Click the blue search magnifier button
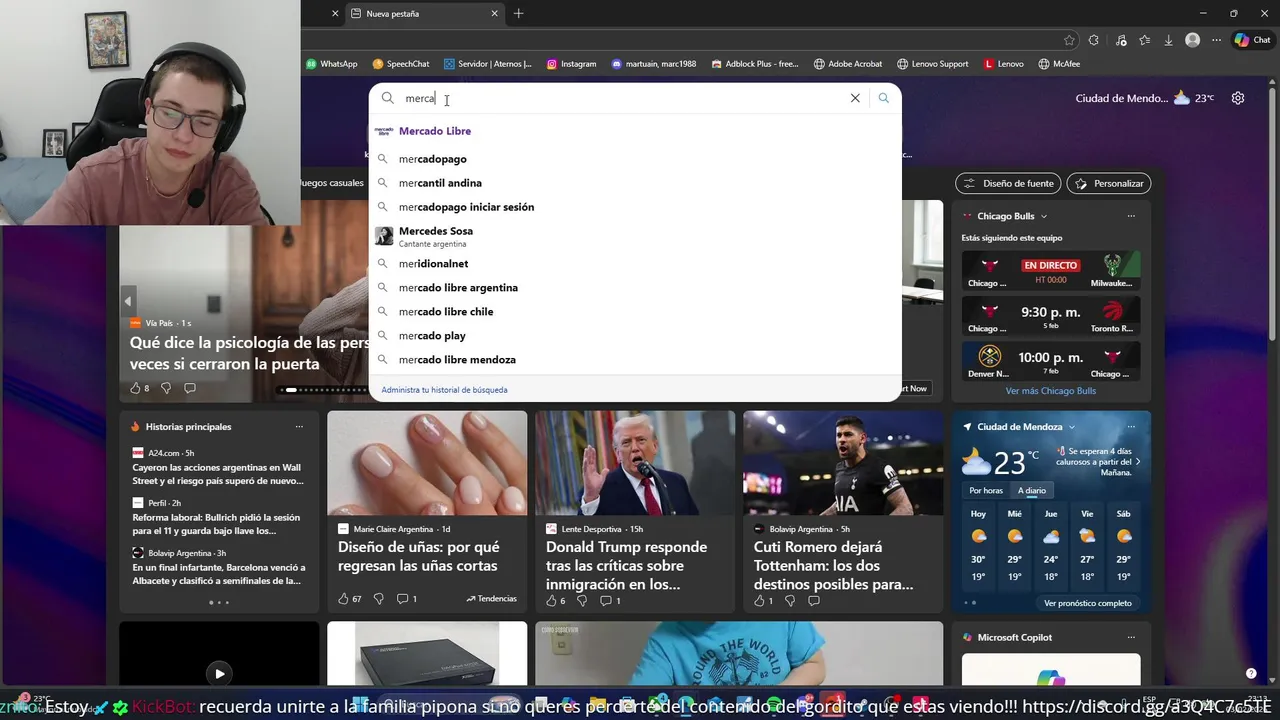This screenshot has width=1280, height=720. [x=883, y=98]
